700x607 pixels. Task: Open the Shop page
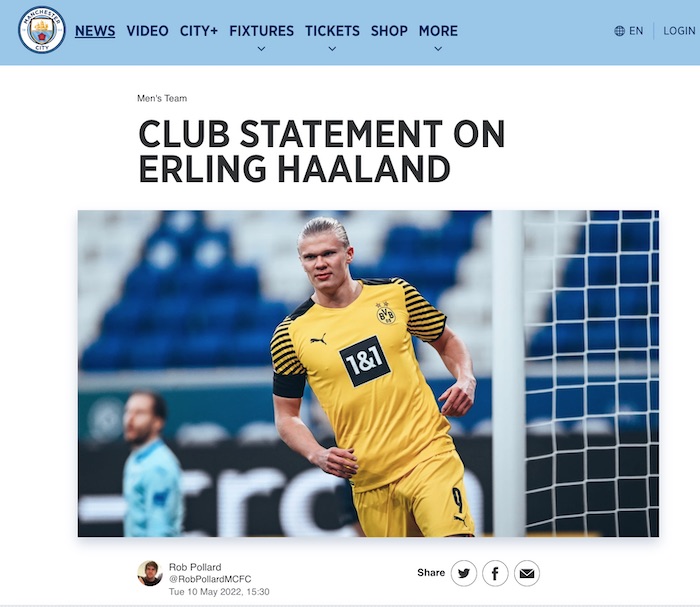click(389, 31)
